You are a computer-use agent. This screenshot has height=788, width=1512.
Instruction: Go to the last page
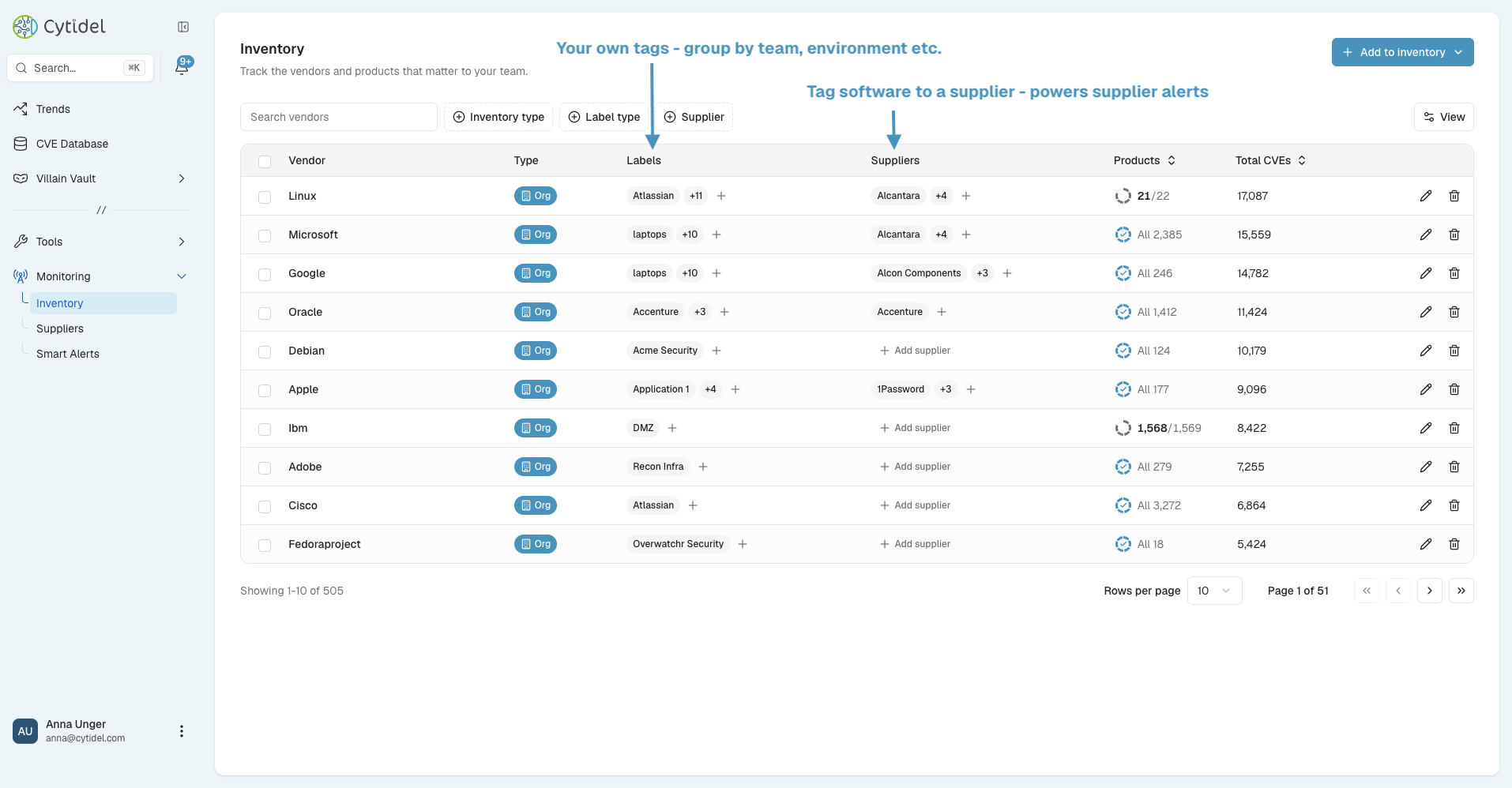coord(1461,591)
